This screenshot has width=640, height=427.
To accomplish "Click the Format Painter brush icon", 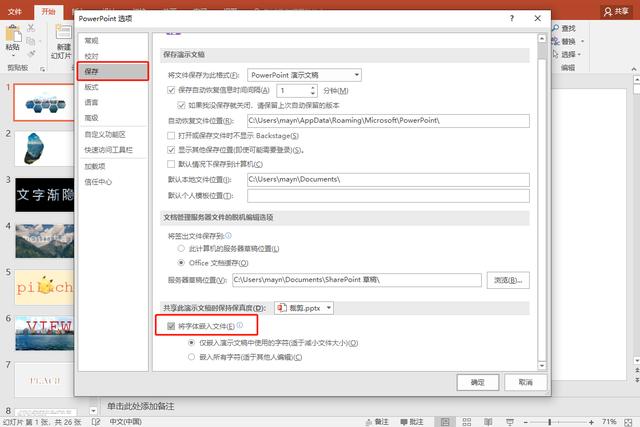I will click(x=31, y=54).
